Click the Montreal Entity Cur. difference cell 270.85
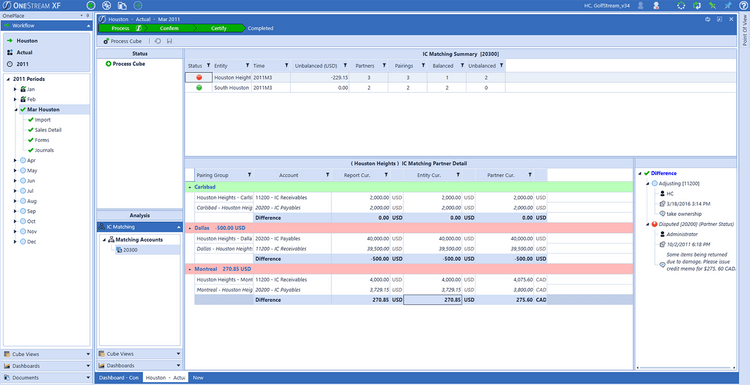Screen dimensions: 750x385 click(432, 300)
